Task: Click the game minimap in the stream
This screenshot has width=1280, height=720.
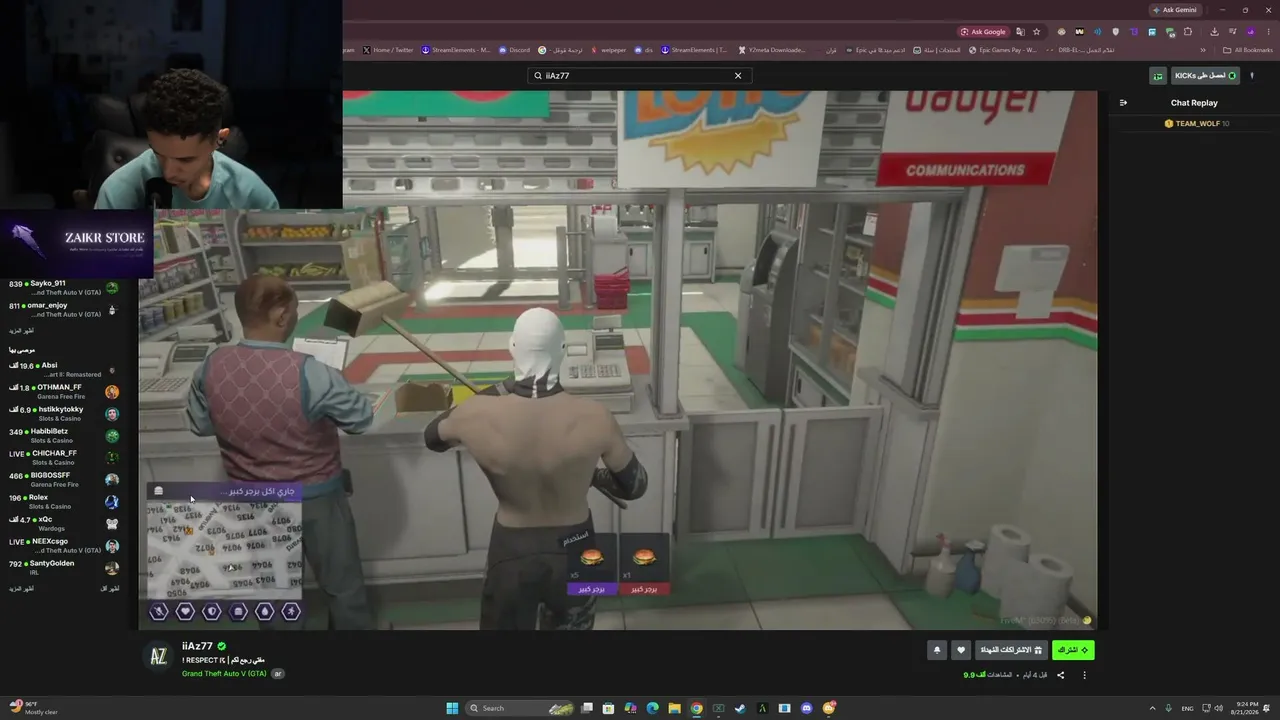Action: point(224,549)
